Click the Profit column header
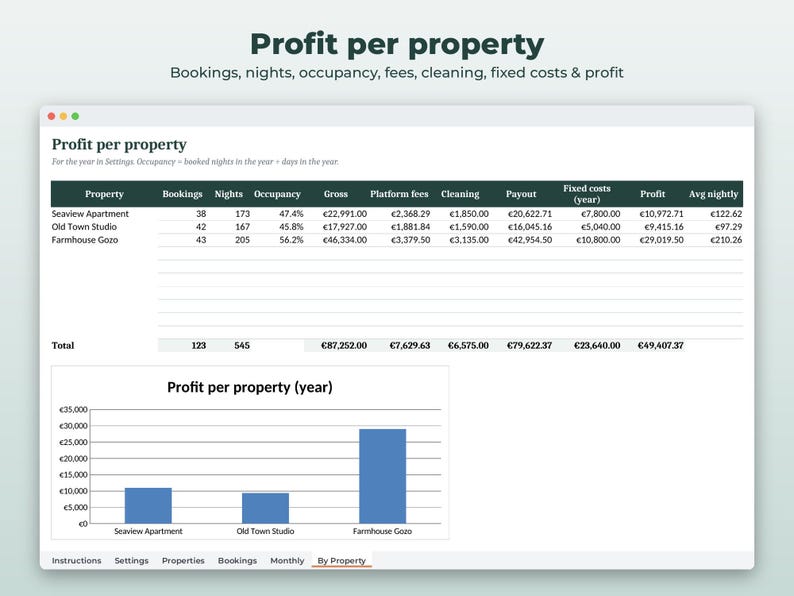Screen dimensions: 794x596 pyautogui.click(x=652, y=194)
